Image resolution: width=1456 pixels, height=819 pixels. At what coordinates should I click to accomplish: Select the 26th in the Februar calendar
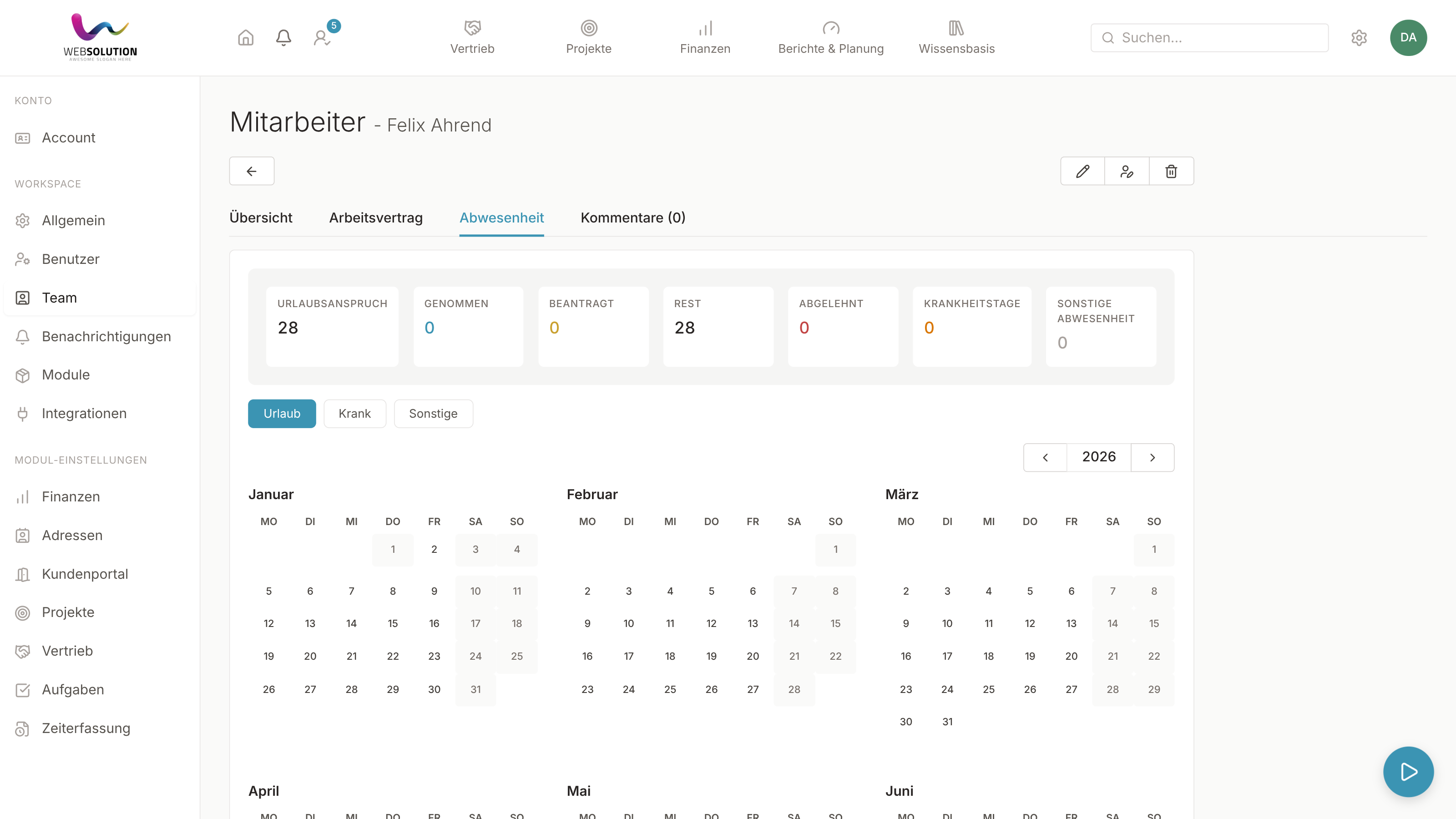pyautogui.click(x=711, y=690)
